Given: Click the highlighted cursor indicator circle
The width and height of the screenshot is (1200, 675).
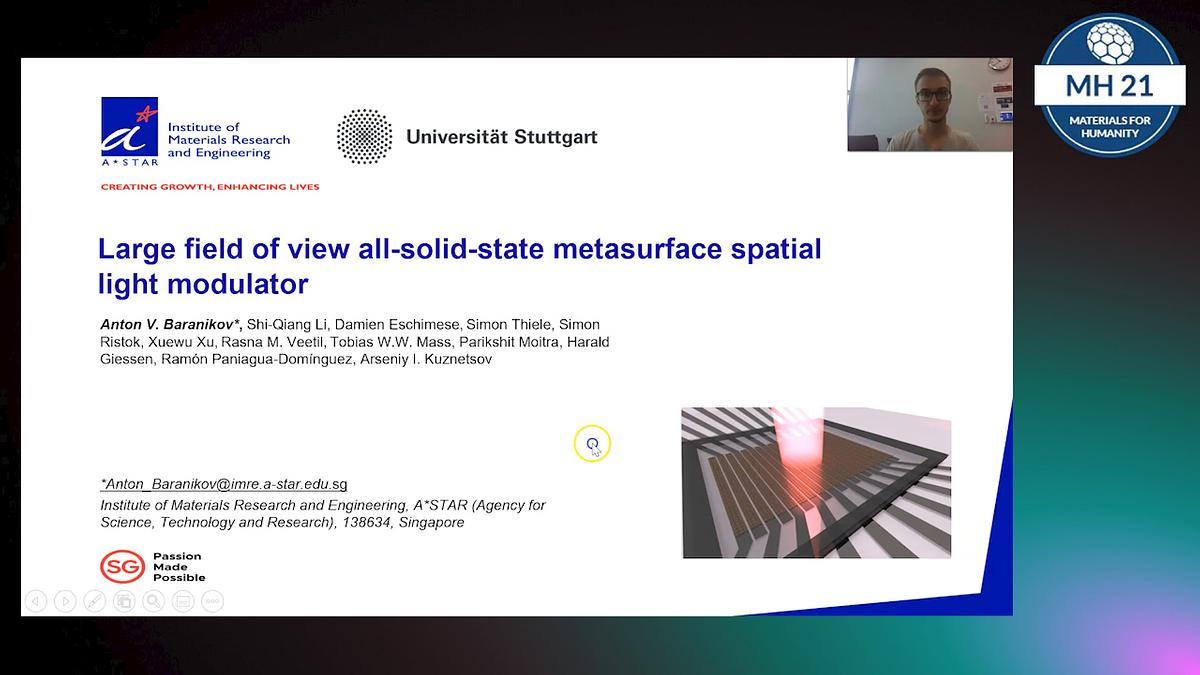Looking at the screenshot, I should (592, 443).
